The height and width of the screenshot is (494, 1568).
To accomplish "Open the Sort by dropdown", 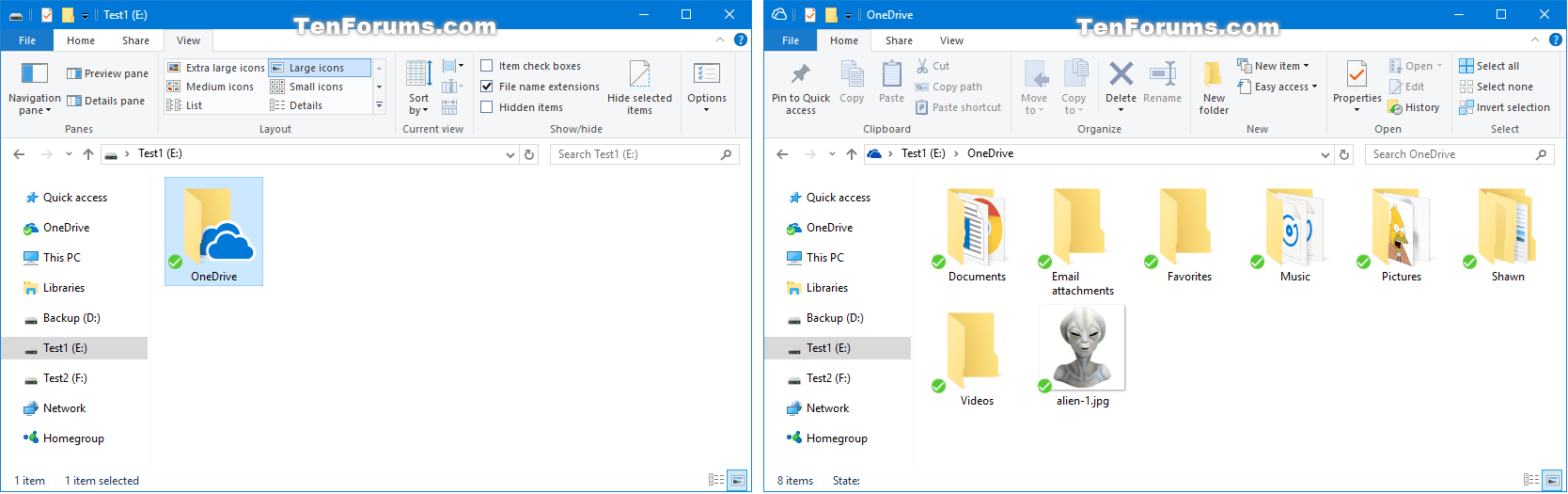I will (418, 88).
